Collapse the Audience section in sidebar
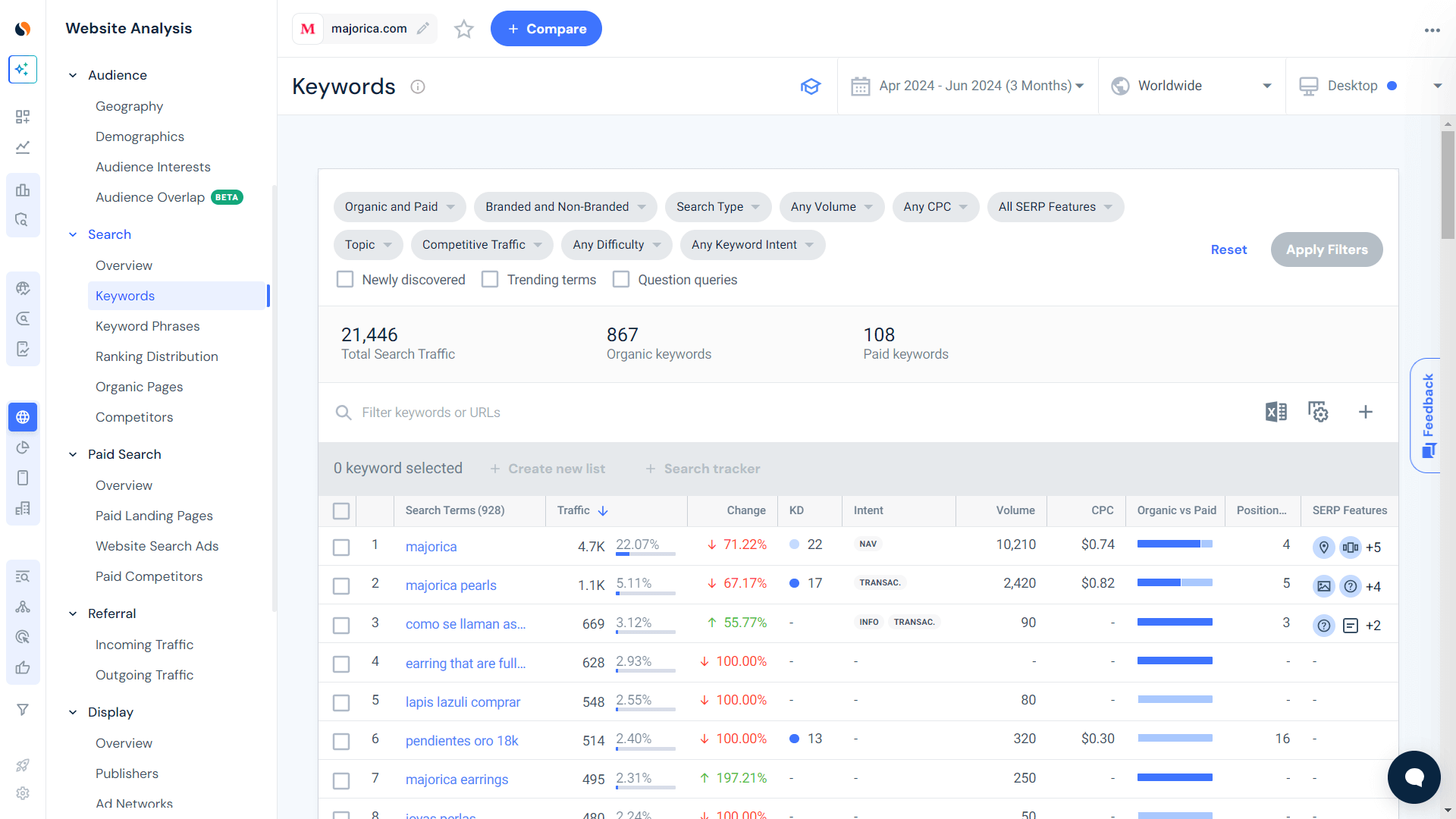This screenshot has width=1456, height=819. pyautogui.click(x=73, y=75)
